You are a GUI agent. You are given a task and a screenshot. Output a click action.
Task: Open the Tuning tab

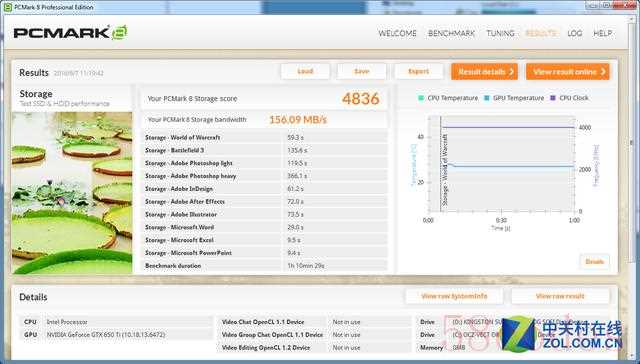tap(500, 33)
